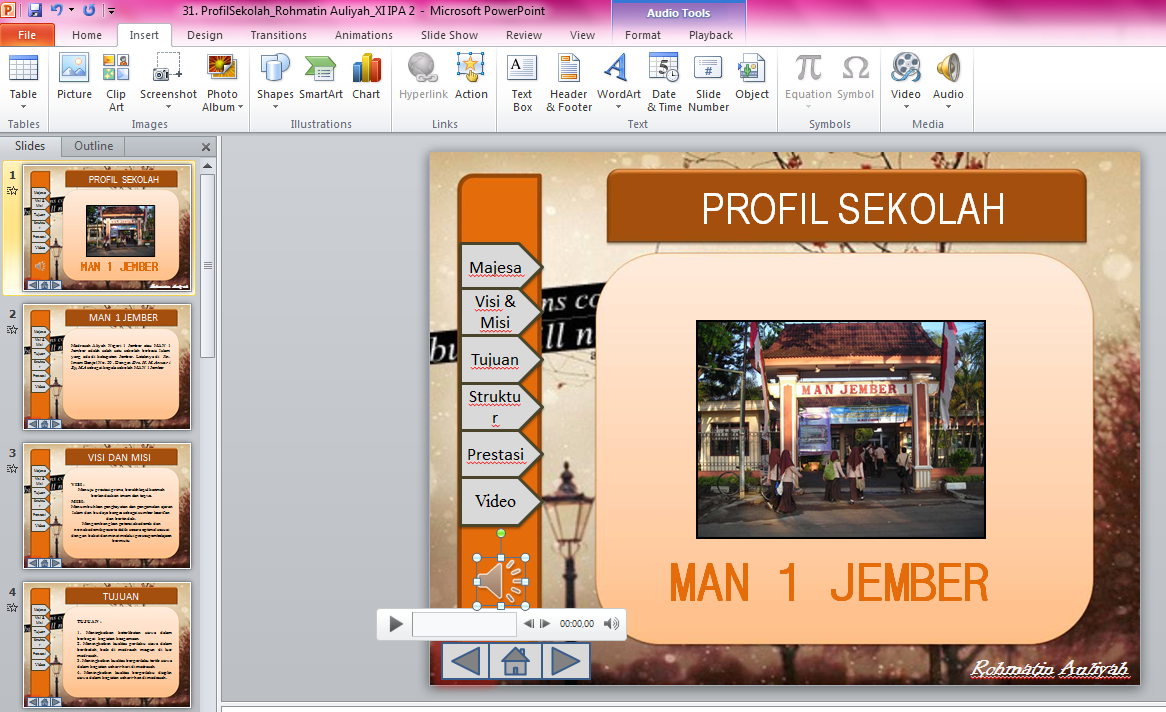1166x712 pixels.
Task: Open the Audio Tools Playback tab
Action: [710, 34]
